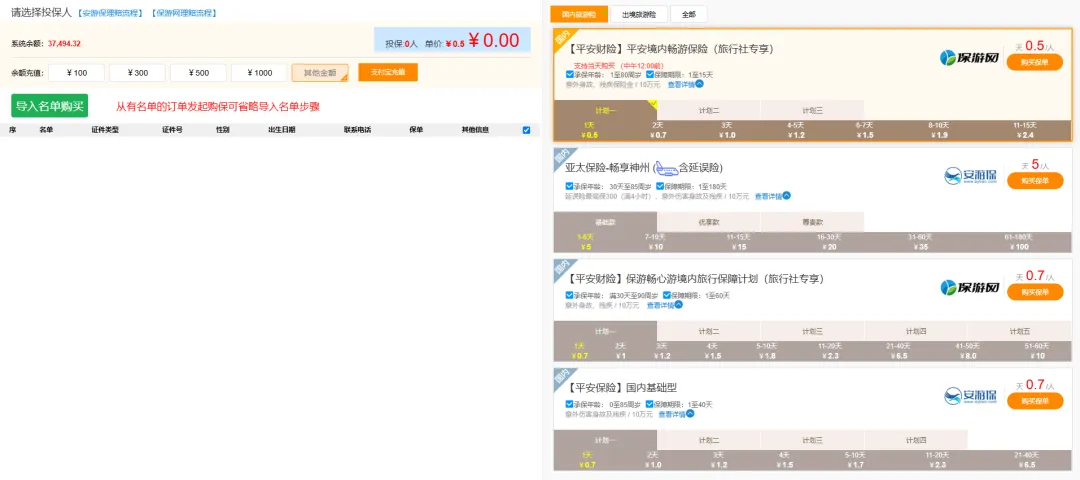Click 购买保单 for 保游畅心游境内旅行保障计划
The height and width of the screenshot is (480, 1080).
(x=1035, y=292)
